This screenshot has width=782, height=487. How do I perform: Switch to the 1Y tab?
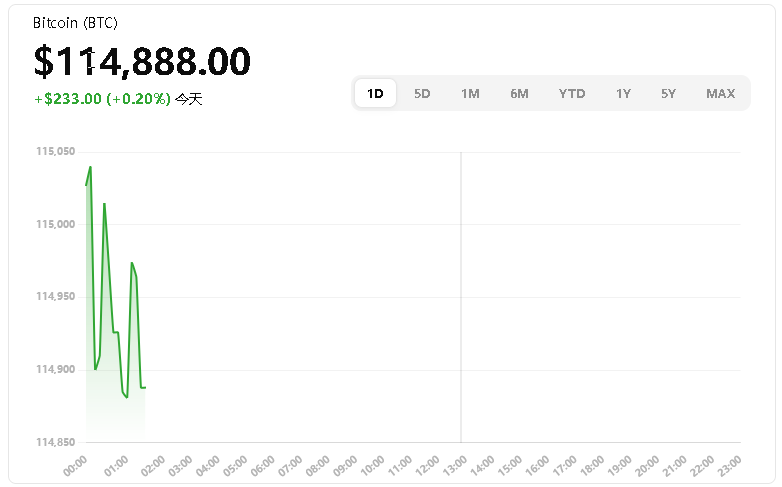pos(623,94)
